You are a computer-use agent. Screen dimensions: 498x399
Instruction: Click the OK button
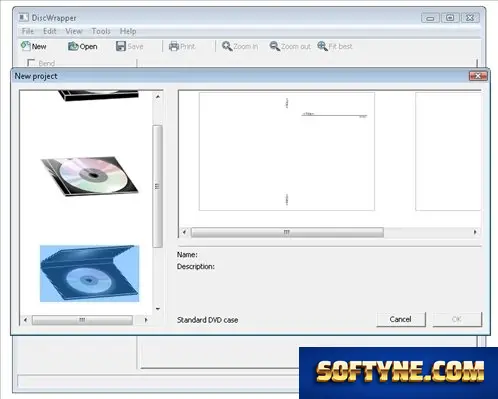click(457, 319)
